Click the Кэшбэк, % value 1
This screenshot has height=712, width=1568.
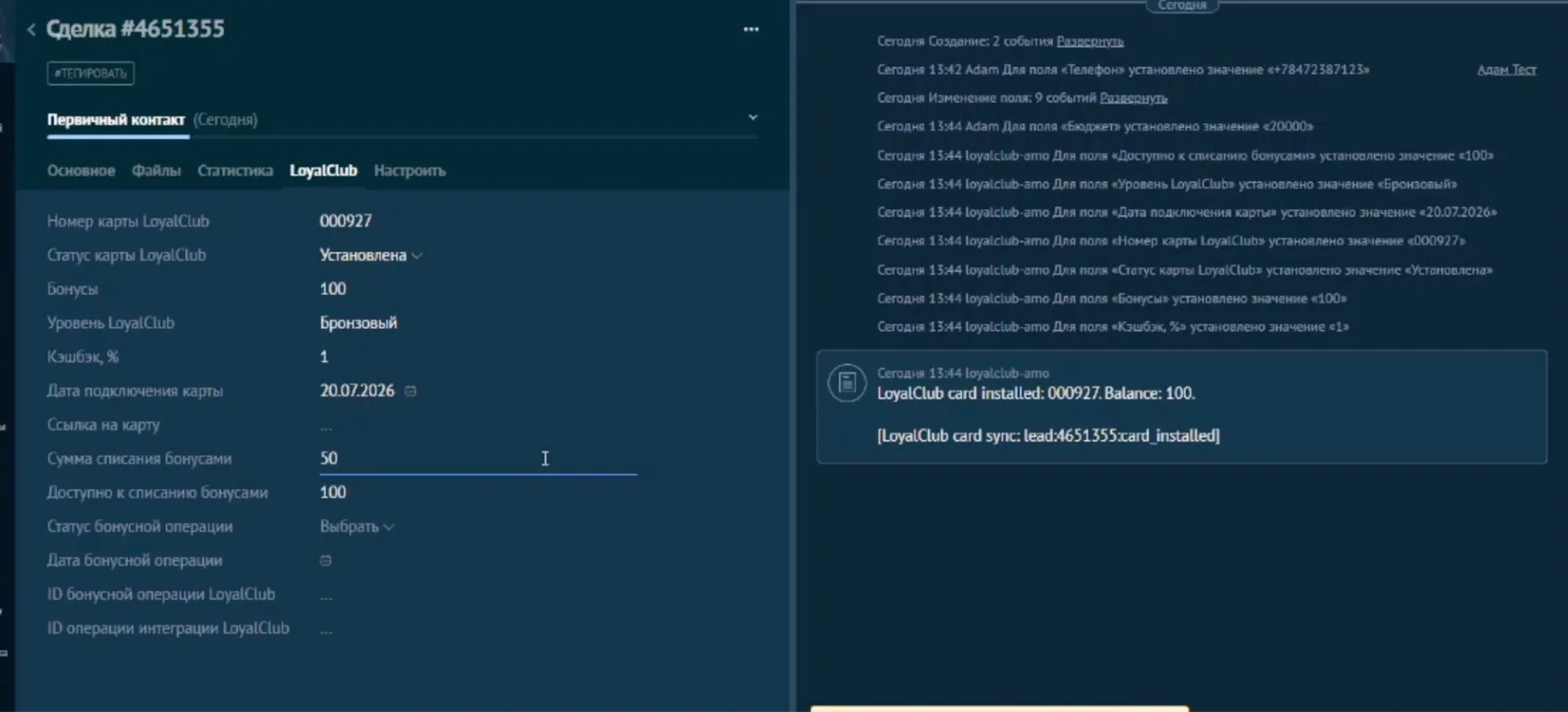click(x=324, y=356)
